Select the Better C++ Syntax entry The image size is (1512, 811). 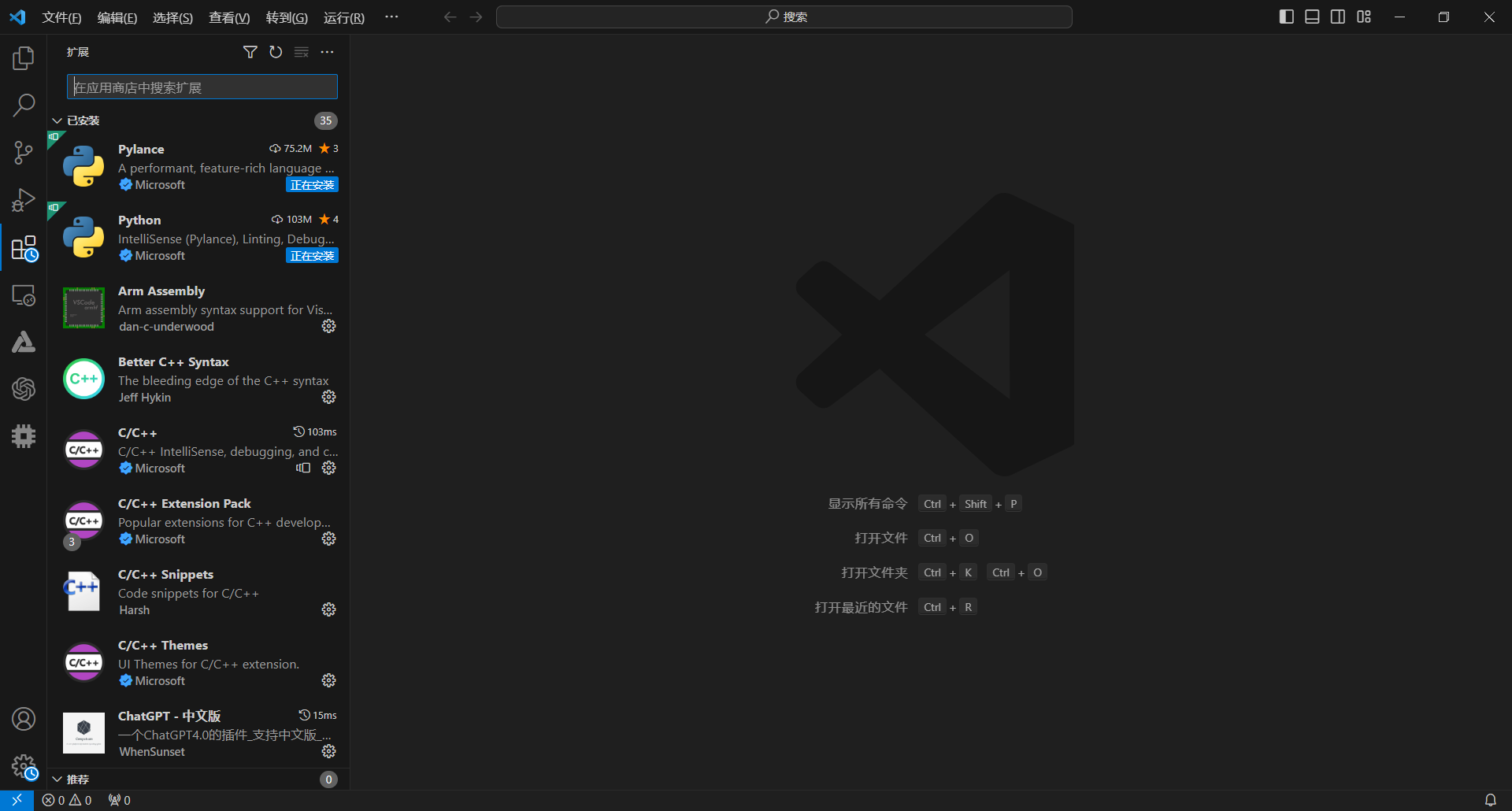click(198, 379)
